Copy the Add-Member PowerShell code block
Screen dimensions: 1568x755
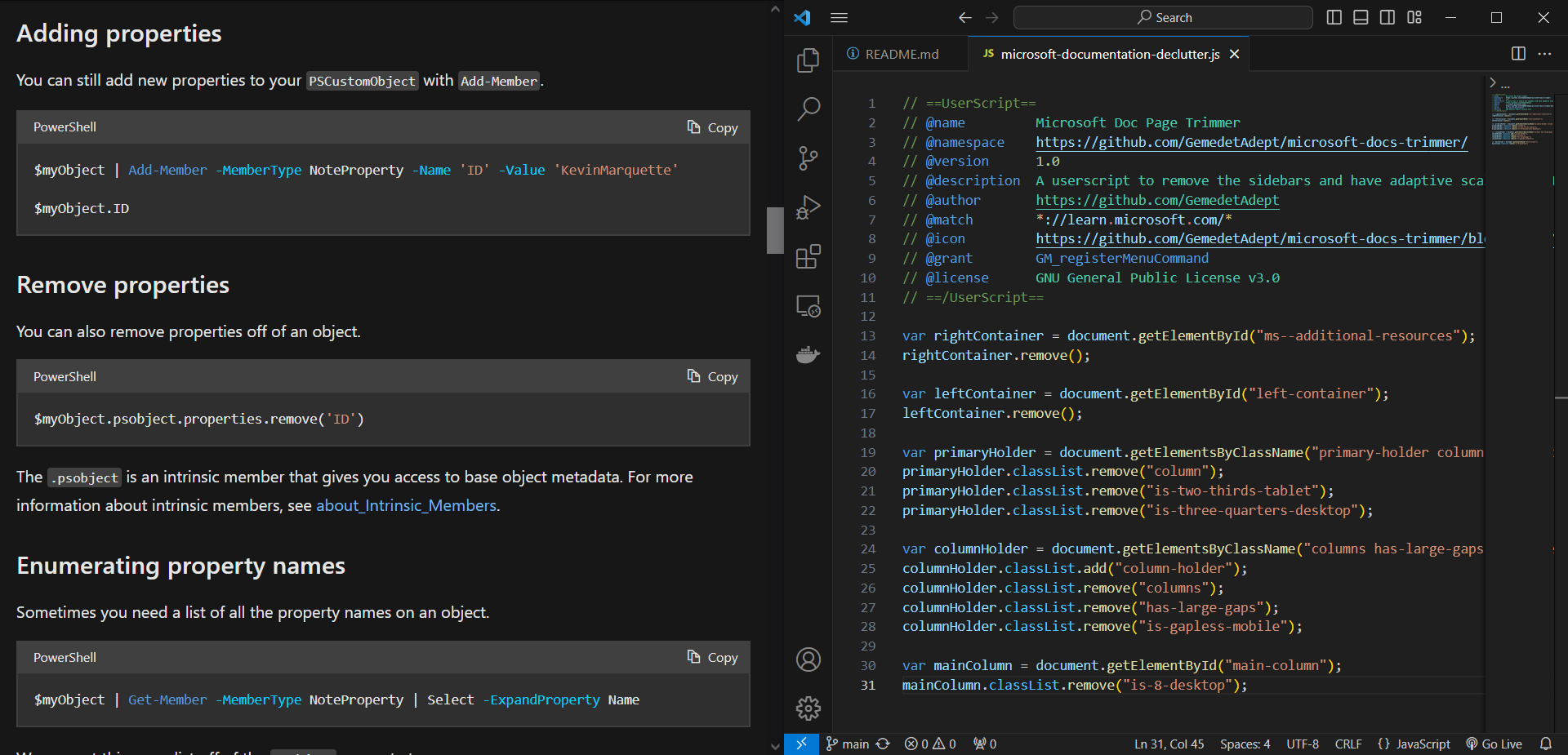(x=712, y=127)
